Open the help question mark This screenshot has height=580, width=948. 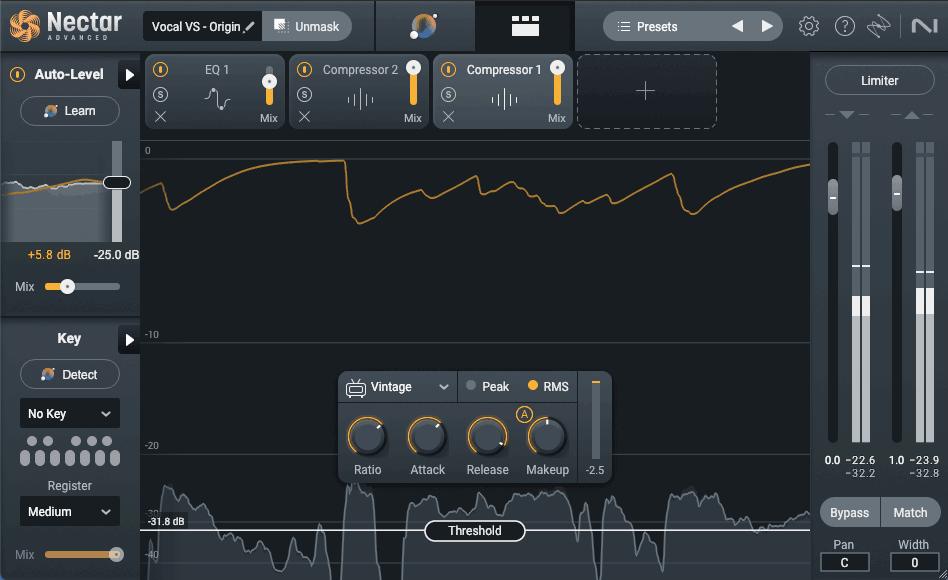pos(845,26)
